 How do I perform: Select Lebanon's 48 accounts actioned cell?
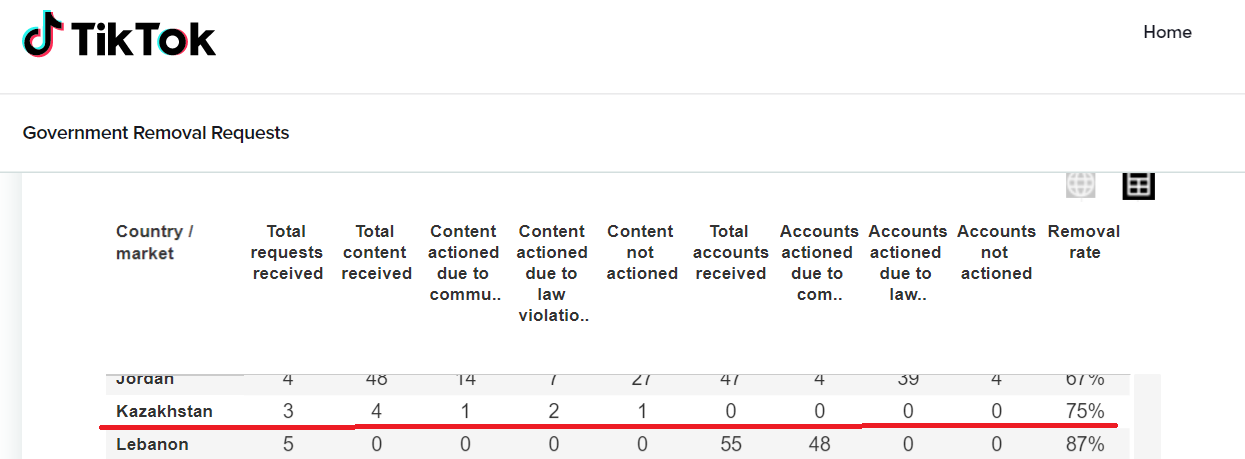pos(819,444)
